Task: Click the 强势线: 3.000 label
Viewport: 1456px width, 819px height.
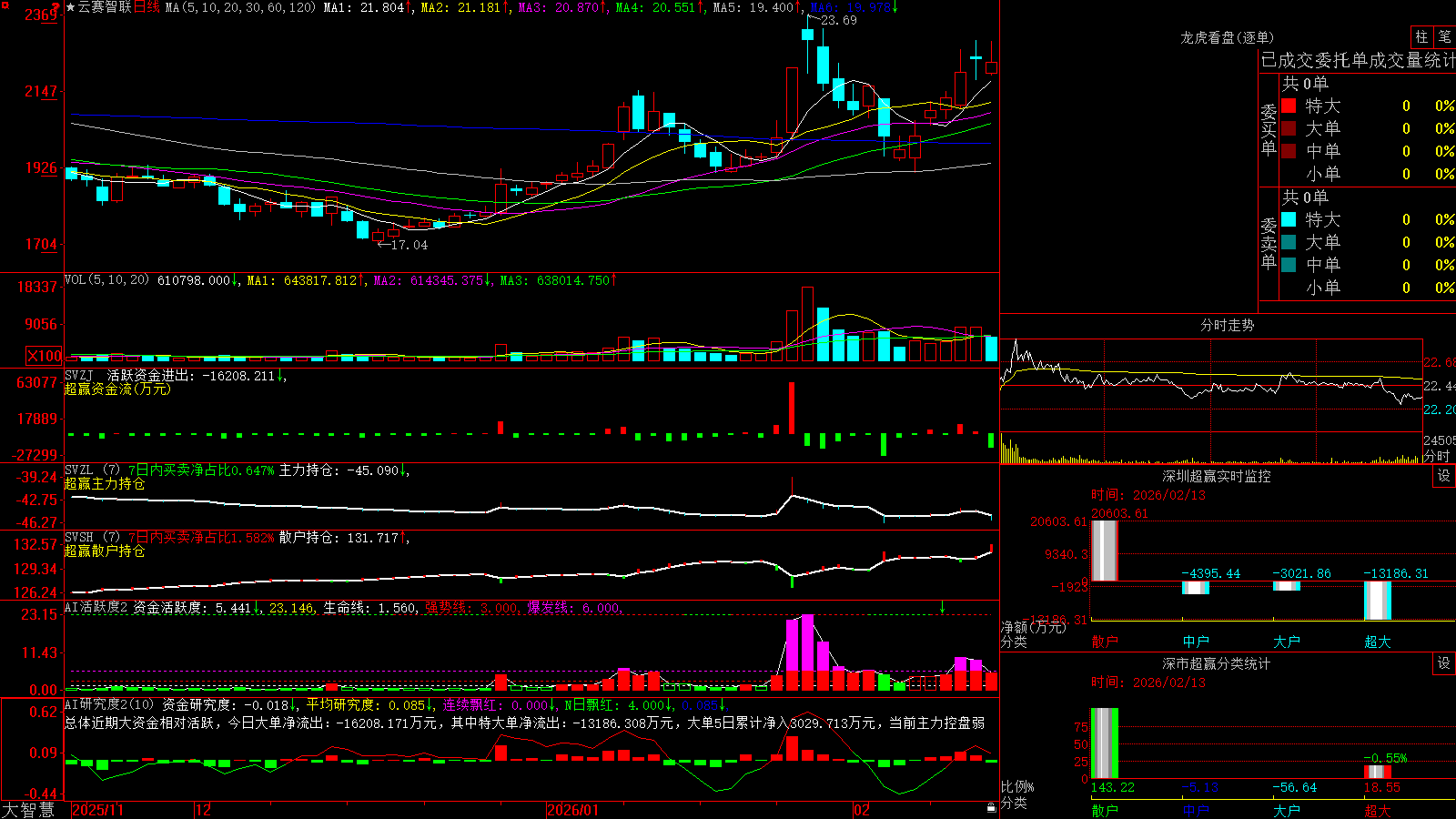Action: pos(471,608)
